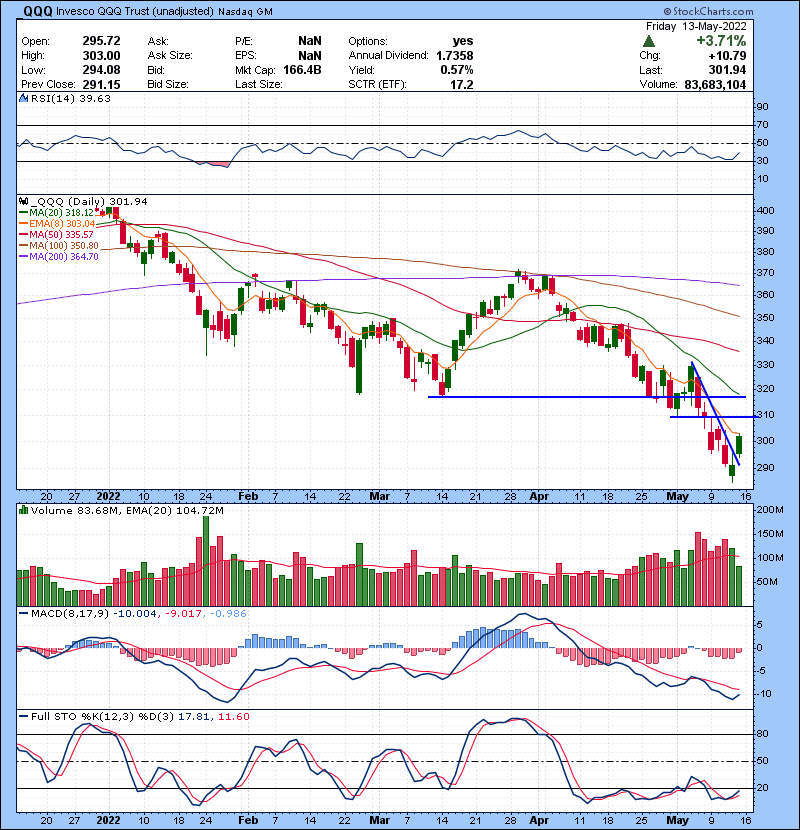Click the Last price 301.94
Image resolution: width=800 pixels, height=830 pixels.
pyautogui.click(x=727, y=70)
